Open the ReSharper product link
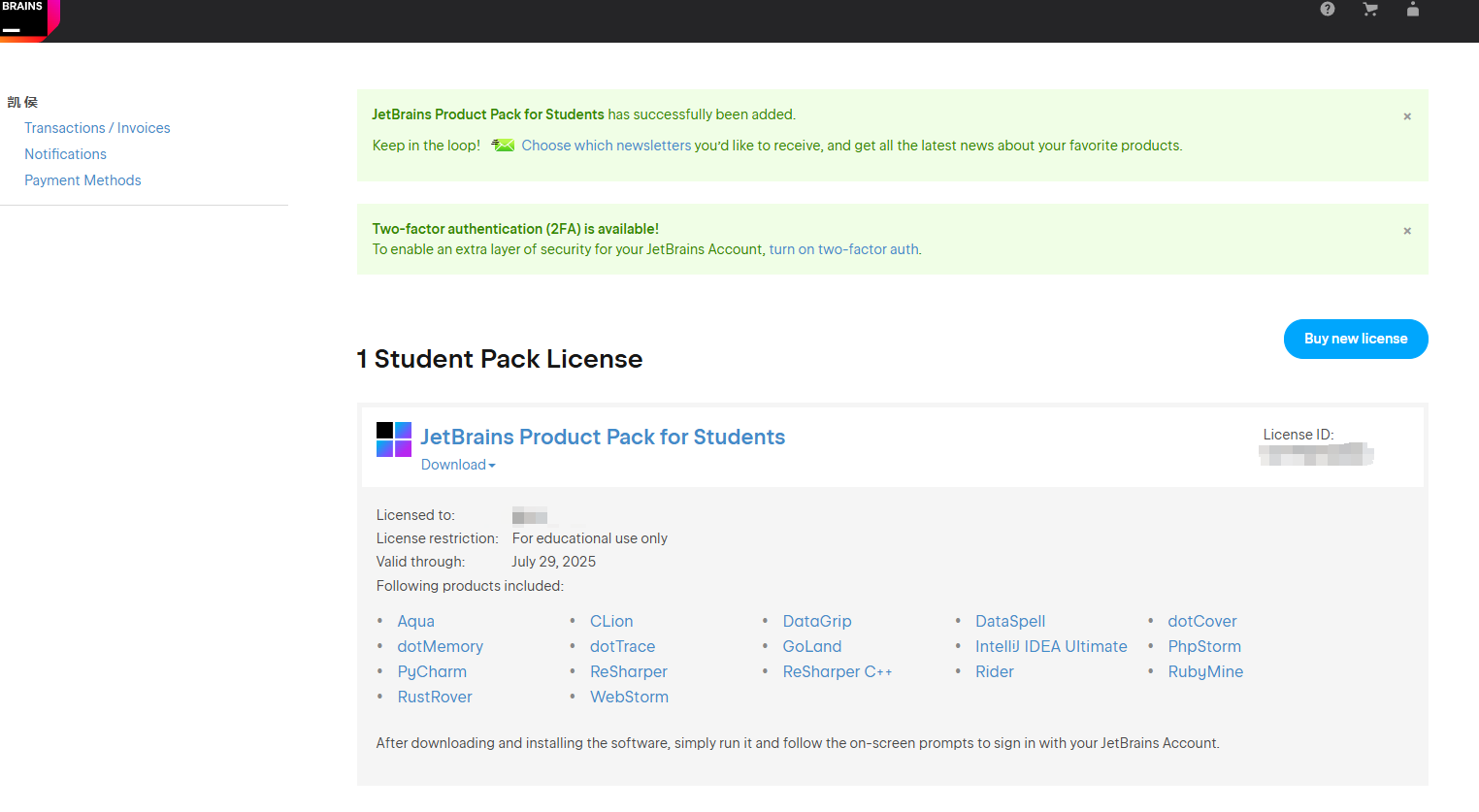This screenshot has height=812, width=1479. pyautogui.click(x=629, y=671)
